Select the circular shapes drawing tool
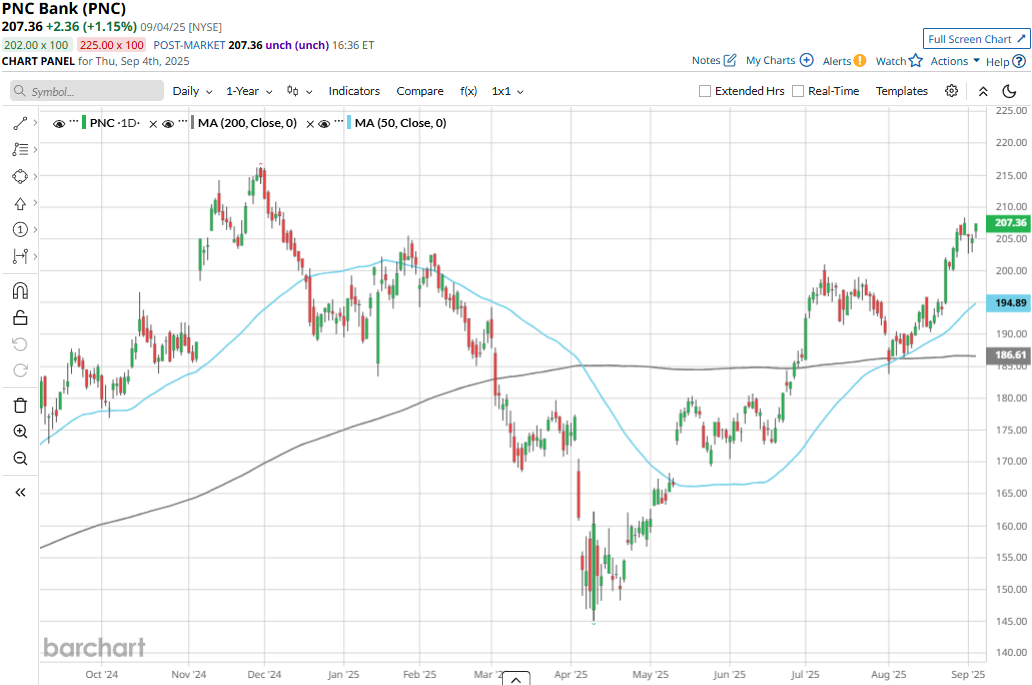 point(20,176)
